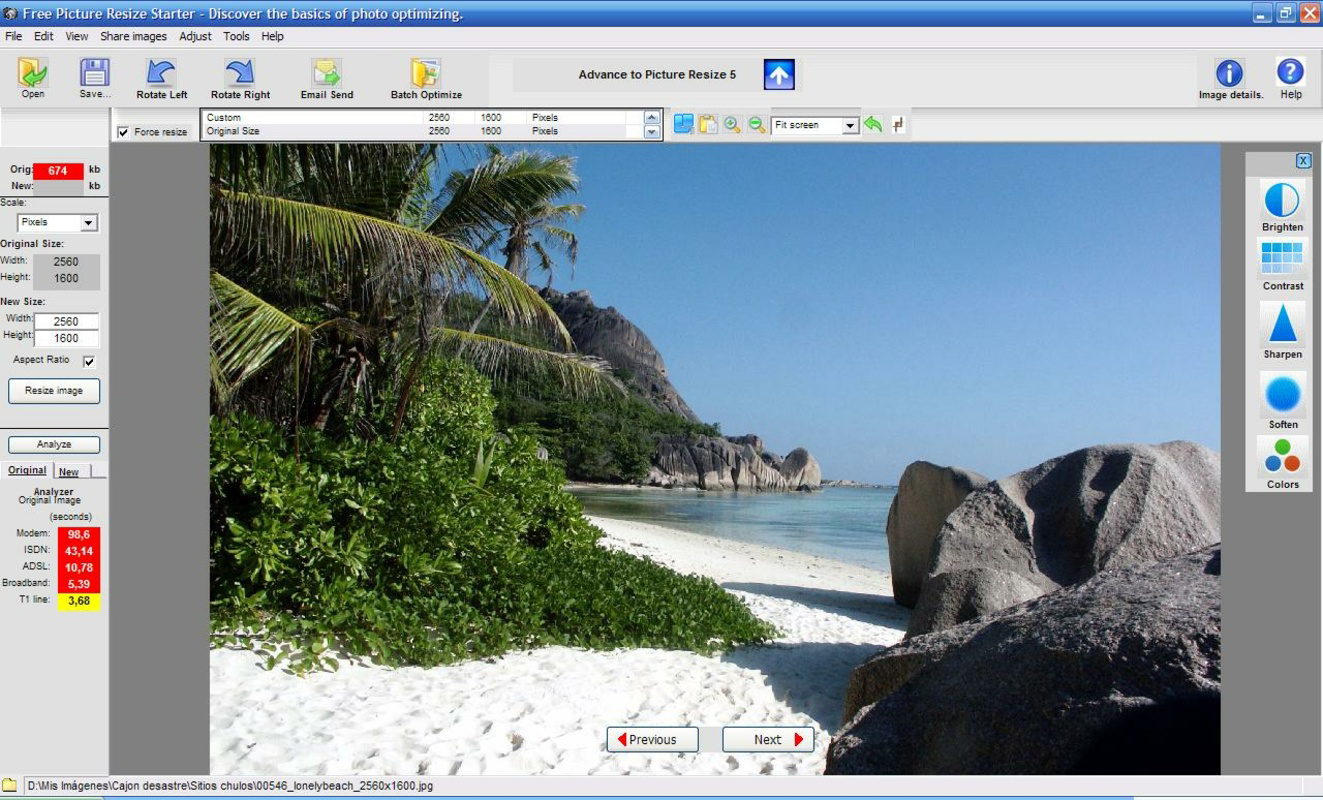Click Advance to Picture Resize 5 banner

click(657, 75)
